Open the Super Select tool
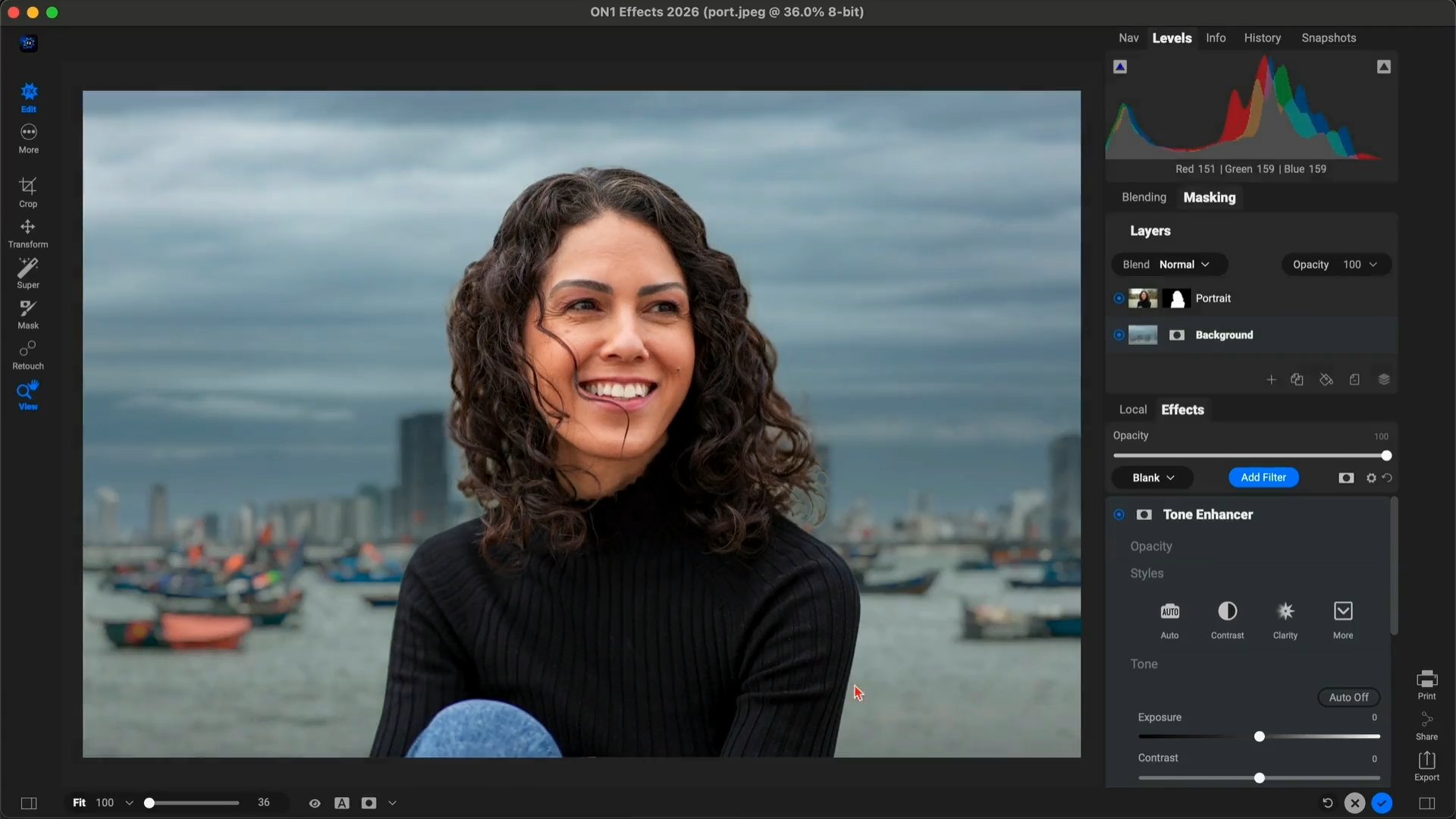 (28, 273)
